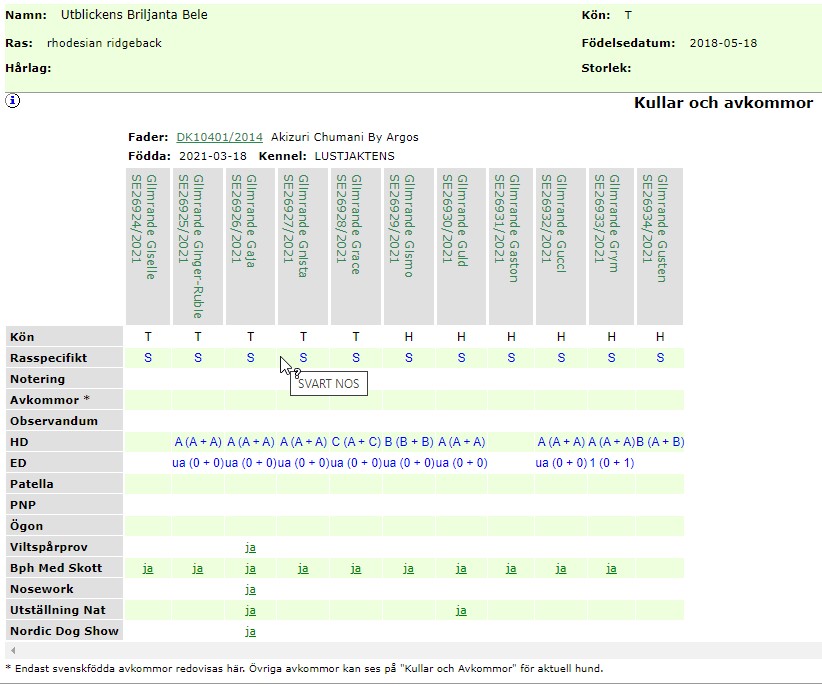This screenshot has width=822, height=686.
Task: Click Rasspecifikt S for Gnista
Action: (304, 358)
